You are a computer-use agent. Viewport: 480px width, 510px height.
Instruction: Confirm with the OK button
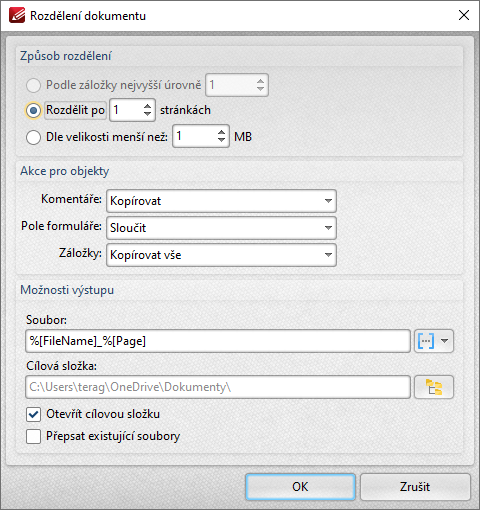300,487
